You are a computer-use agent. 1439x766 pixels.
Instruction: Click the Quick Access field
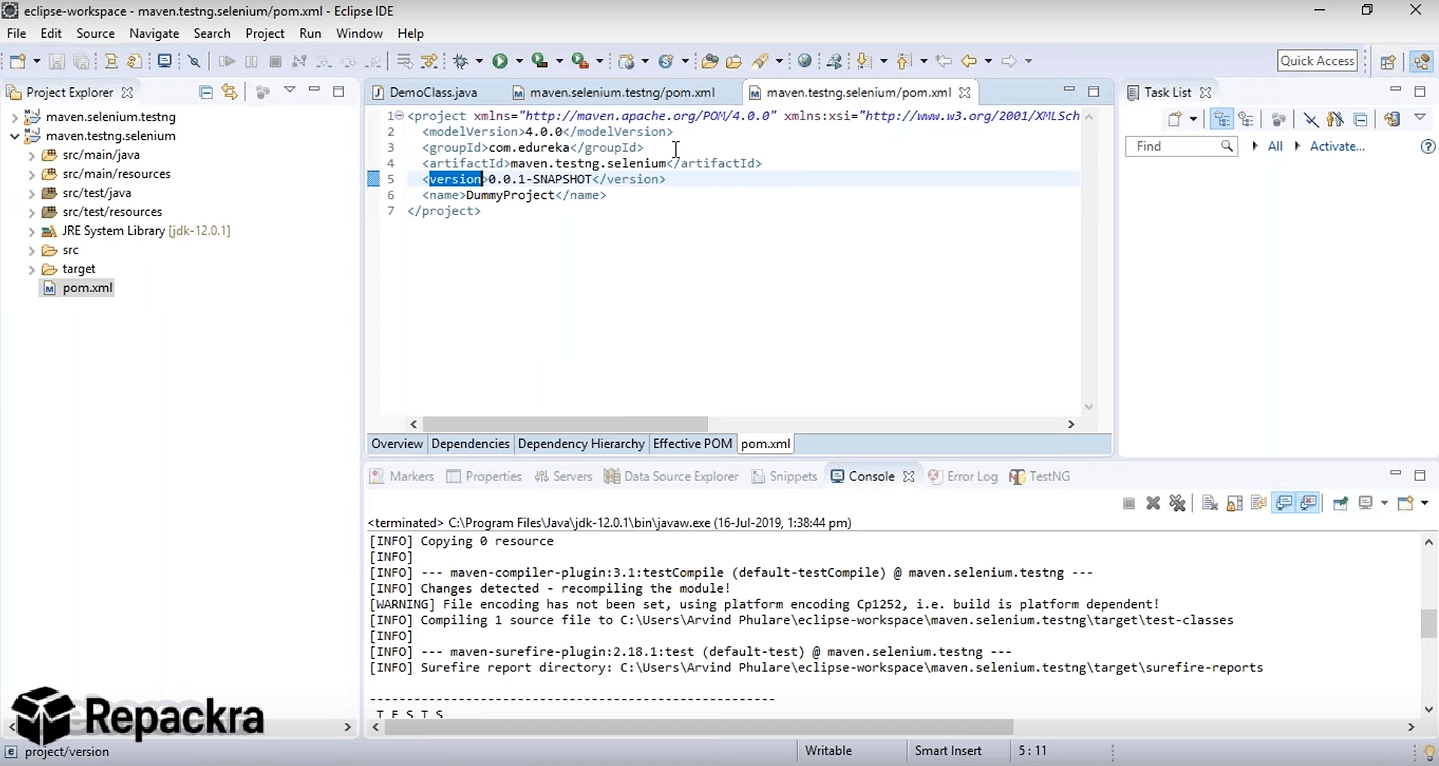pyautogui.click(x=1318, y=61)
